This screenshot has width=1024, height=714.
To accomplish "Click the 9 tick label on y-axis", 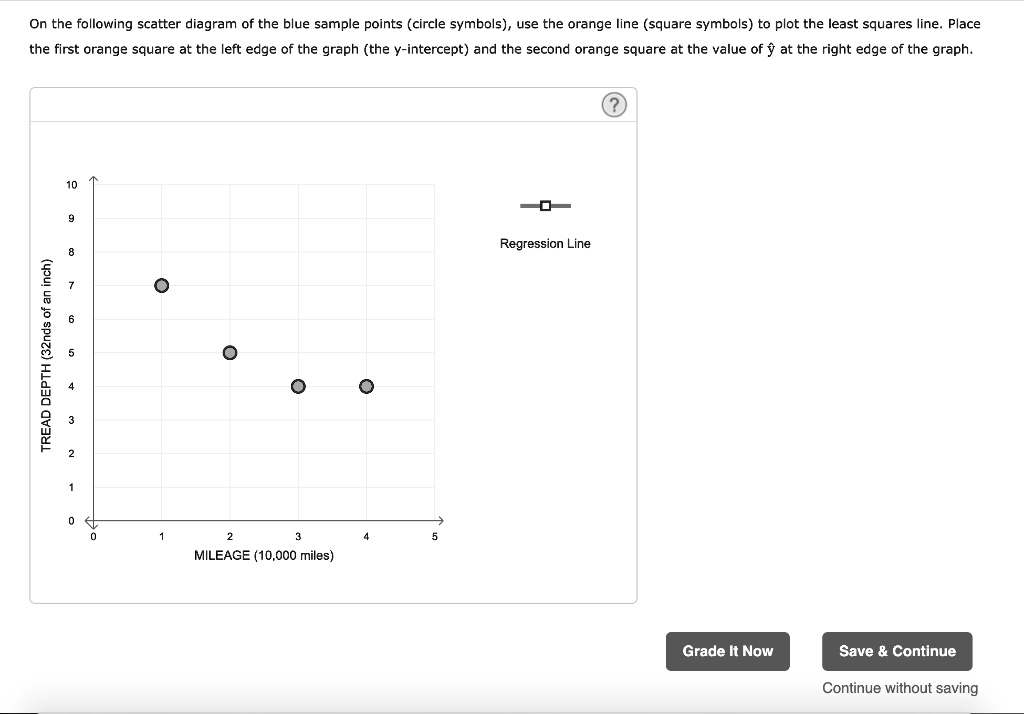I will (x=71, y=219).
